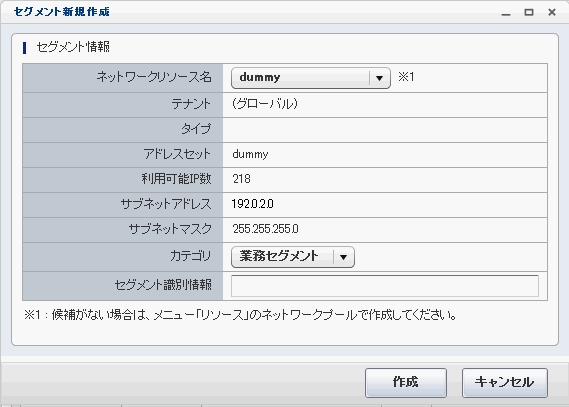Viewport: 569px width, 407px height.
Task: Click the アドレスセット value dummy
Action: [x=250, y=155]
